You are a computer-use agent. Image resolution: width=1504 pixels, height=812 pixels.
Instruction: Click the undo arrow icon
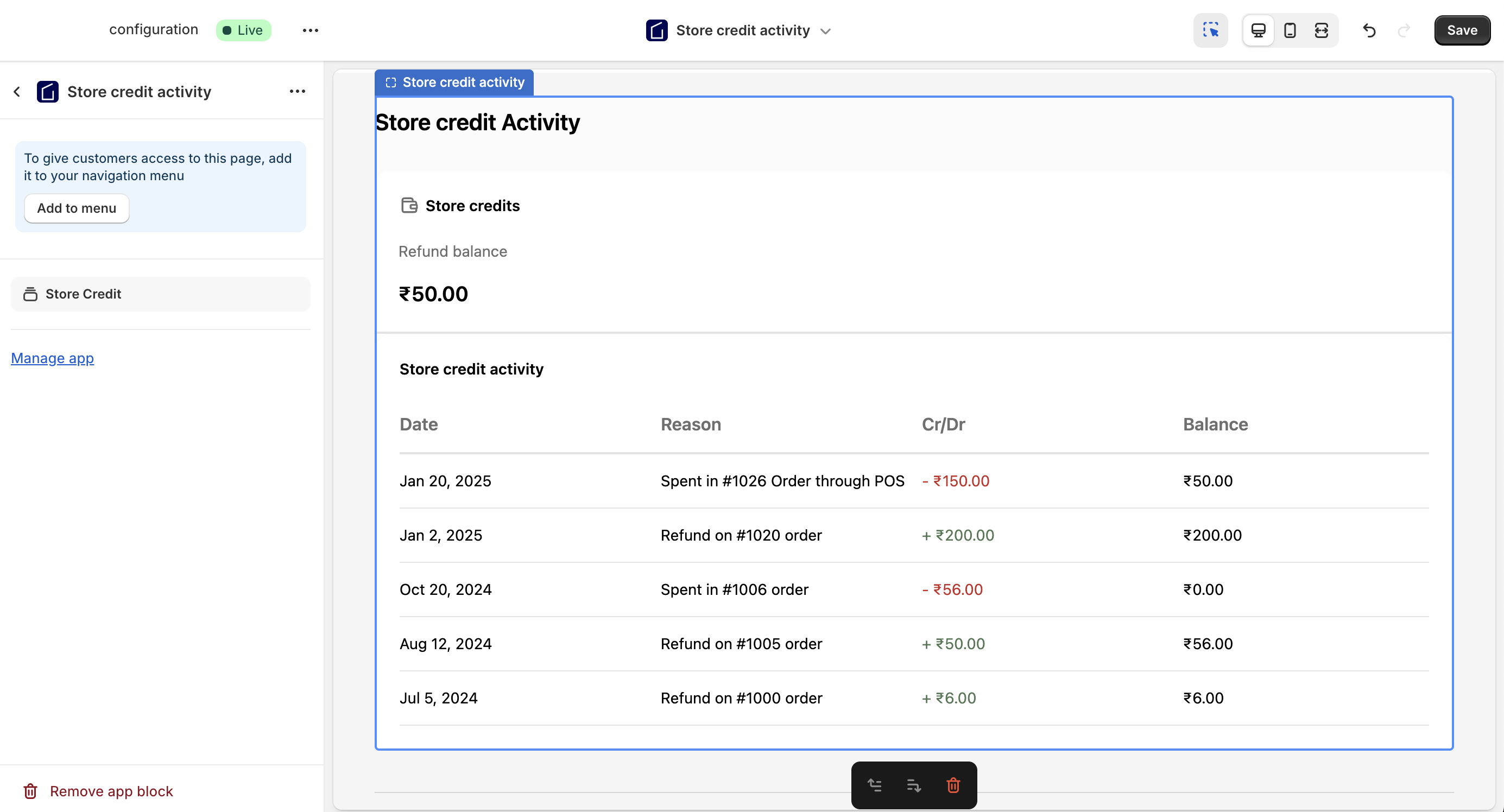click(x=1369, y=30)
